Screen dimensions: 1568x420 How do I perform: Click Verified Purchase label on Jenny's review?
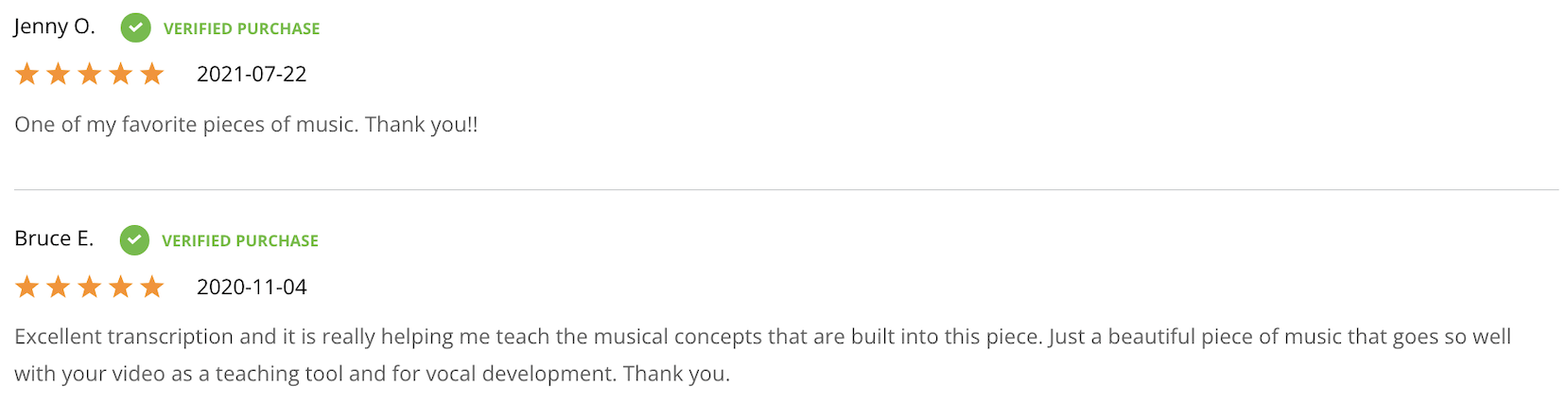[x=241, y=29]
